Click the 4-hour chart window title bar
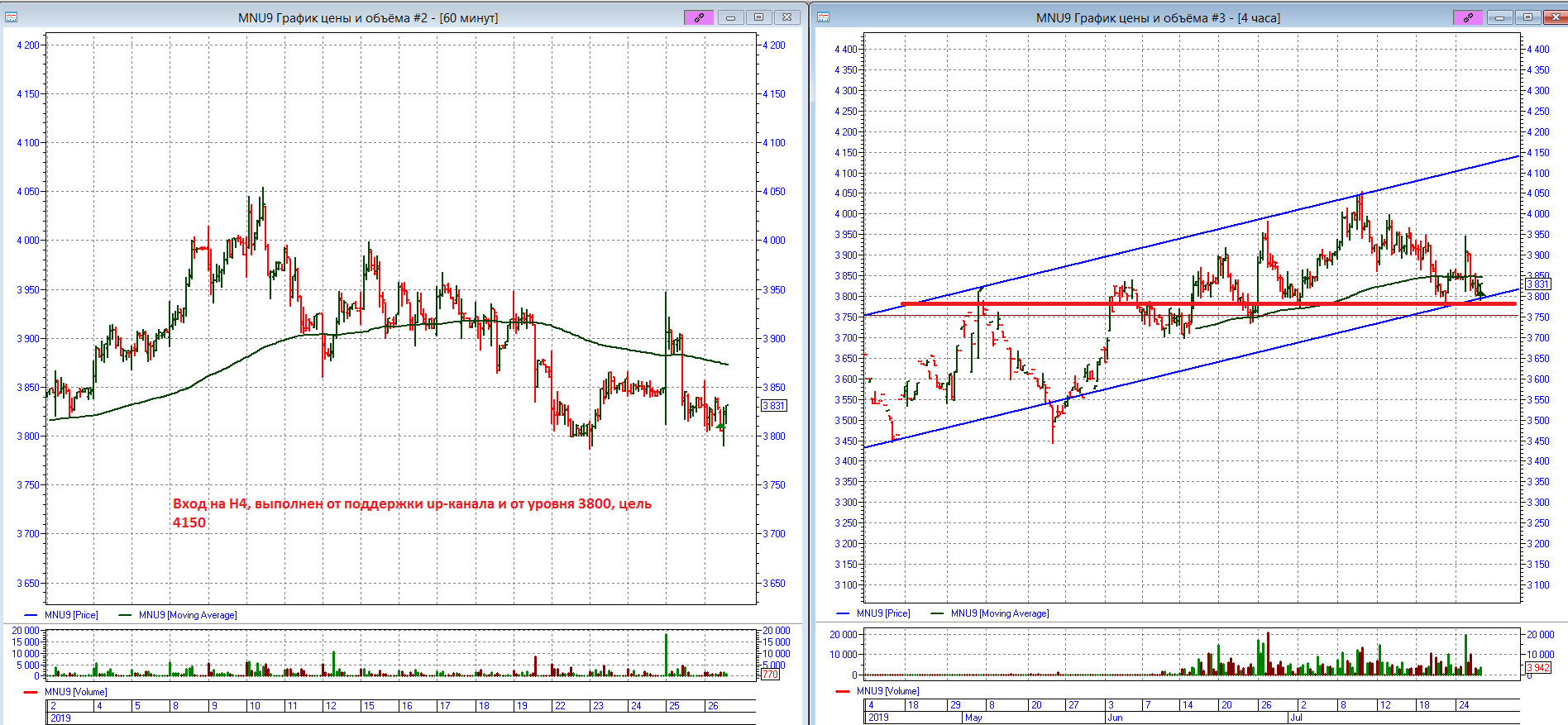Screen dimensions: 1568x725 click(1158, 17)
